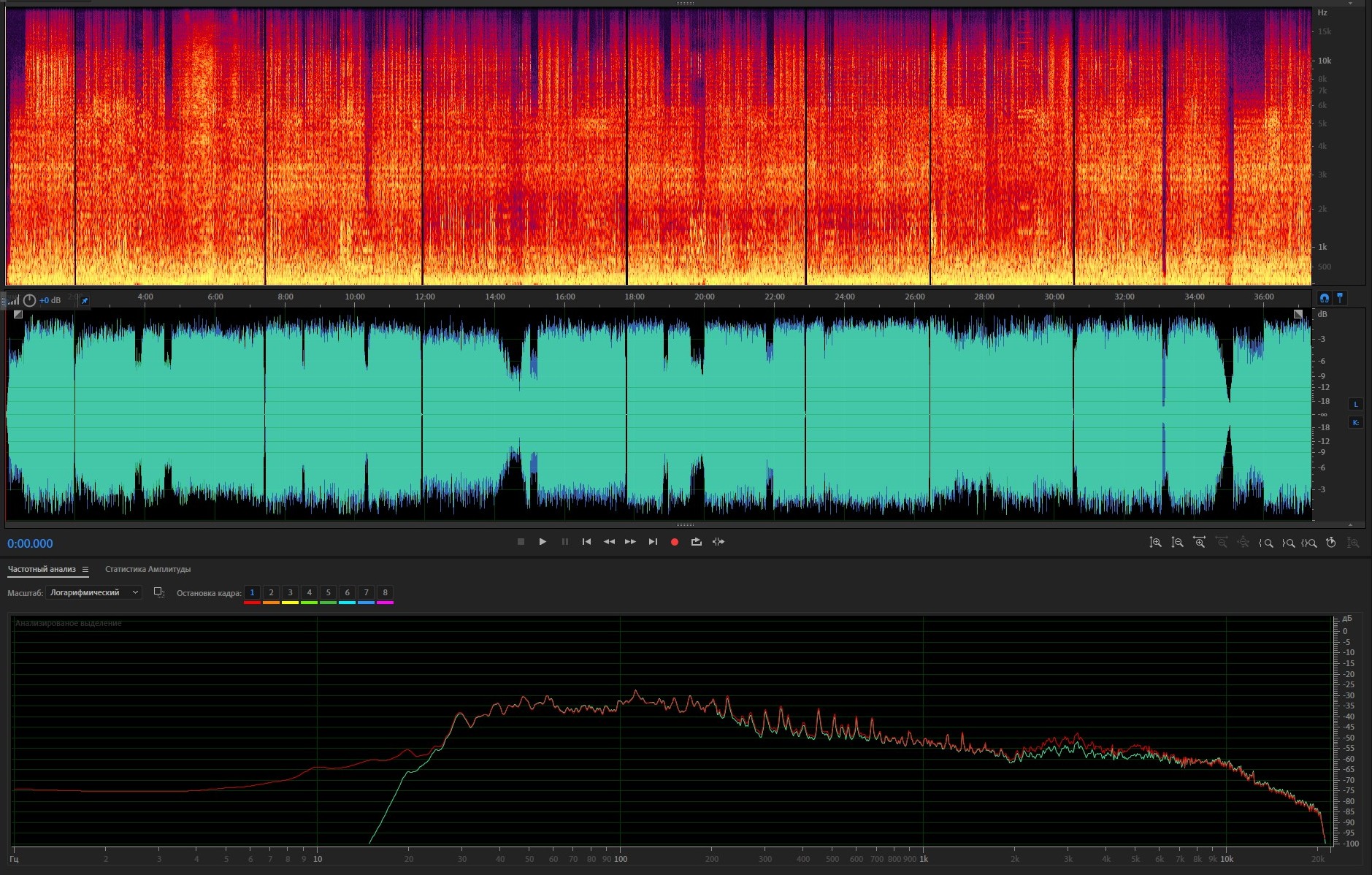
Task: Click freeze frame button 3
Action: click(290, 592)
